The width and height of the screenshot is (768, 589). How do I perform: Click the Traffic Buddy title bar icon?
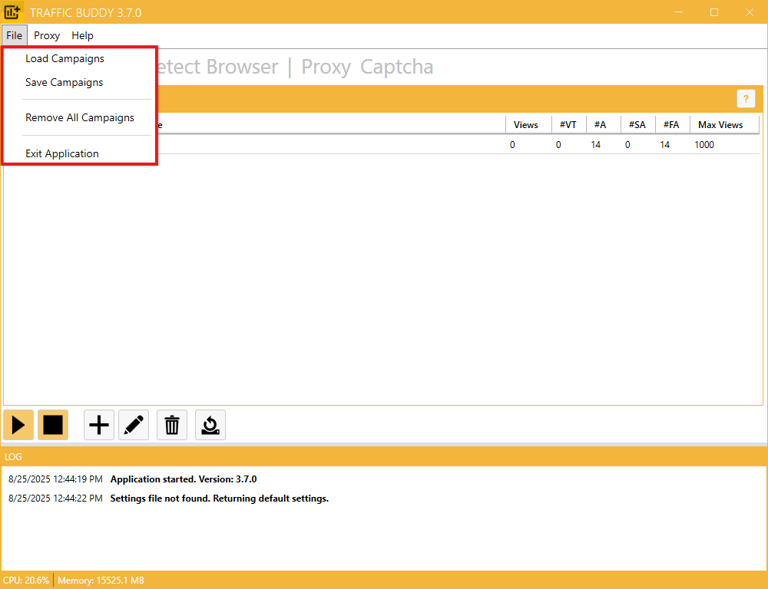click(13, 12)
